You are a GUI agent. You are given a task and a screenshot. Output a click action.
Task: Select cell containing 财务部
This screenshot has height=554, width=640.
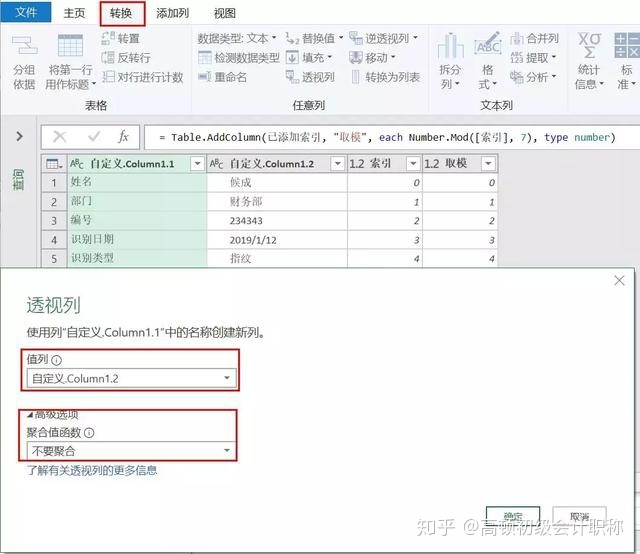(x=277, y=202)
